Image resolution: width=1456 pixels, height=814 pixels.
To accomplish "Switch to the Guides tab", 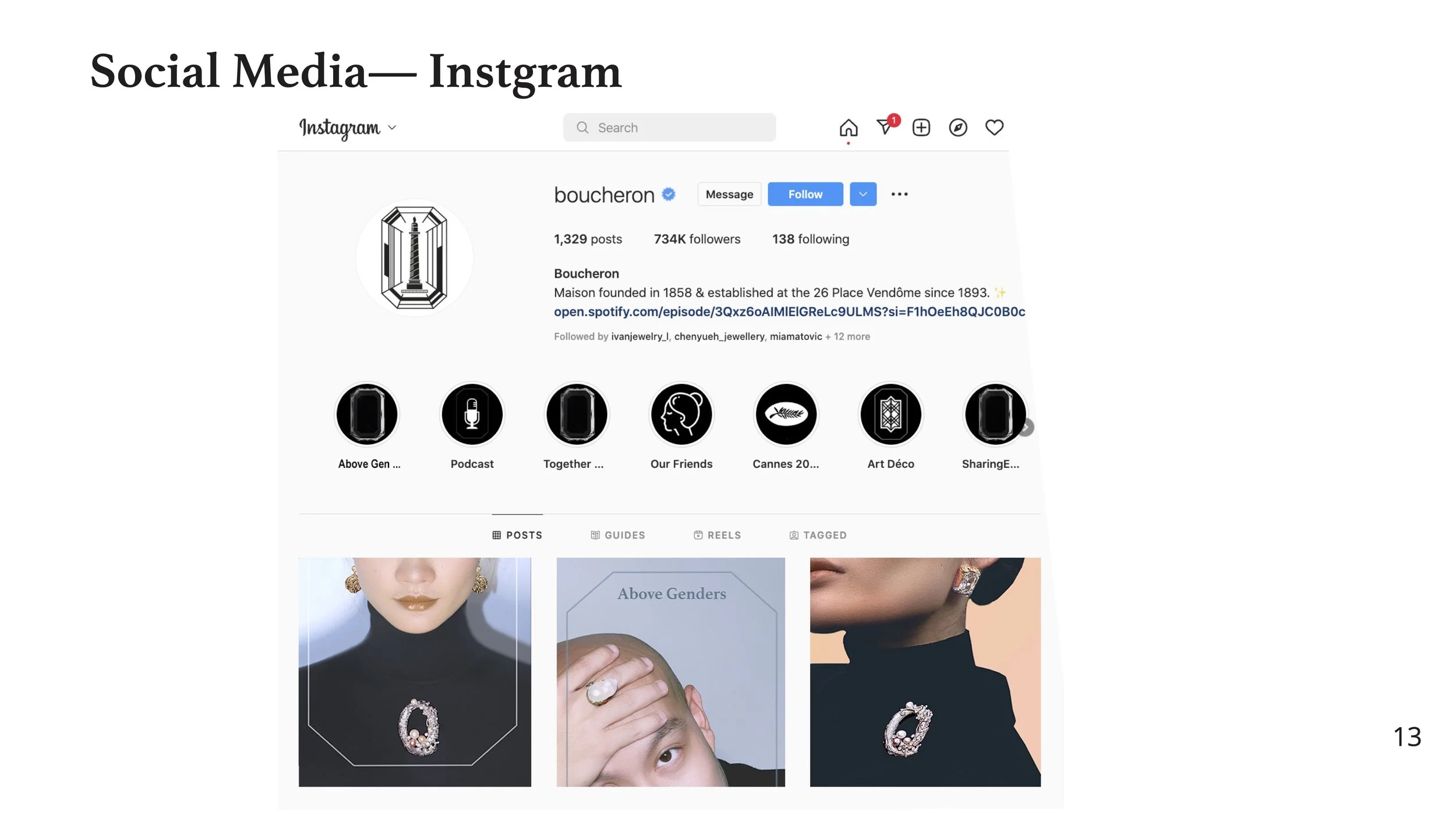I will click(617, 535).
